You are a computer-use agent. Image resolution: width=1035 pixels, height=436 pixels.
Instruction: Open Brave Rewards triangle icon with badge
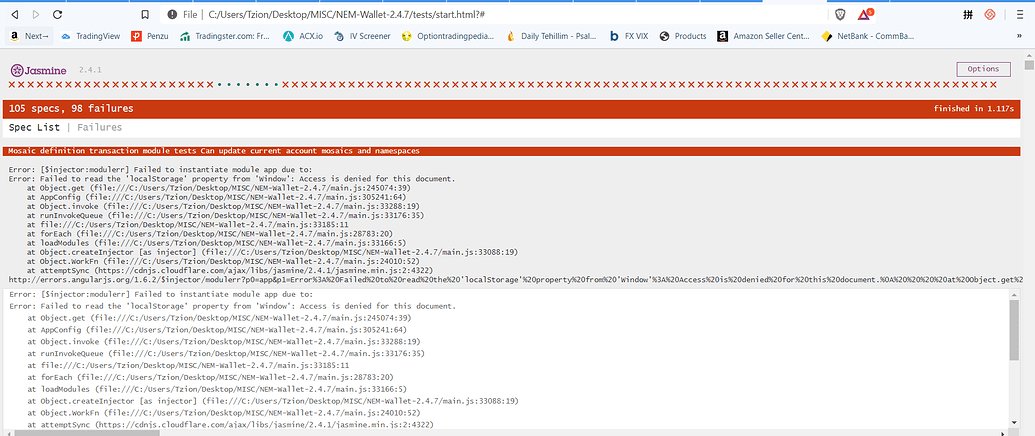tap(865, 14)
